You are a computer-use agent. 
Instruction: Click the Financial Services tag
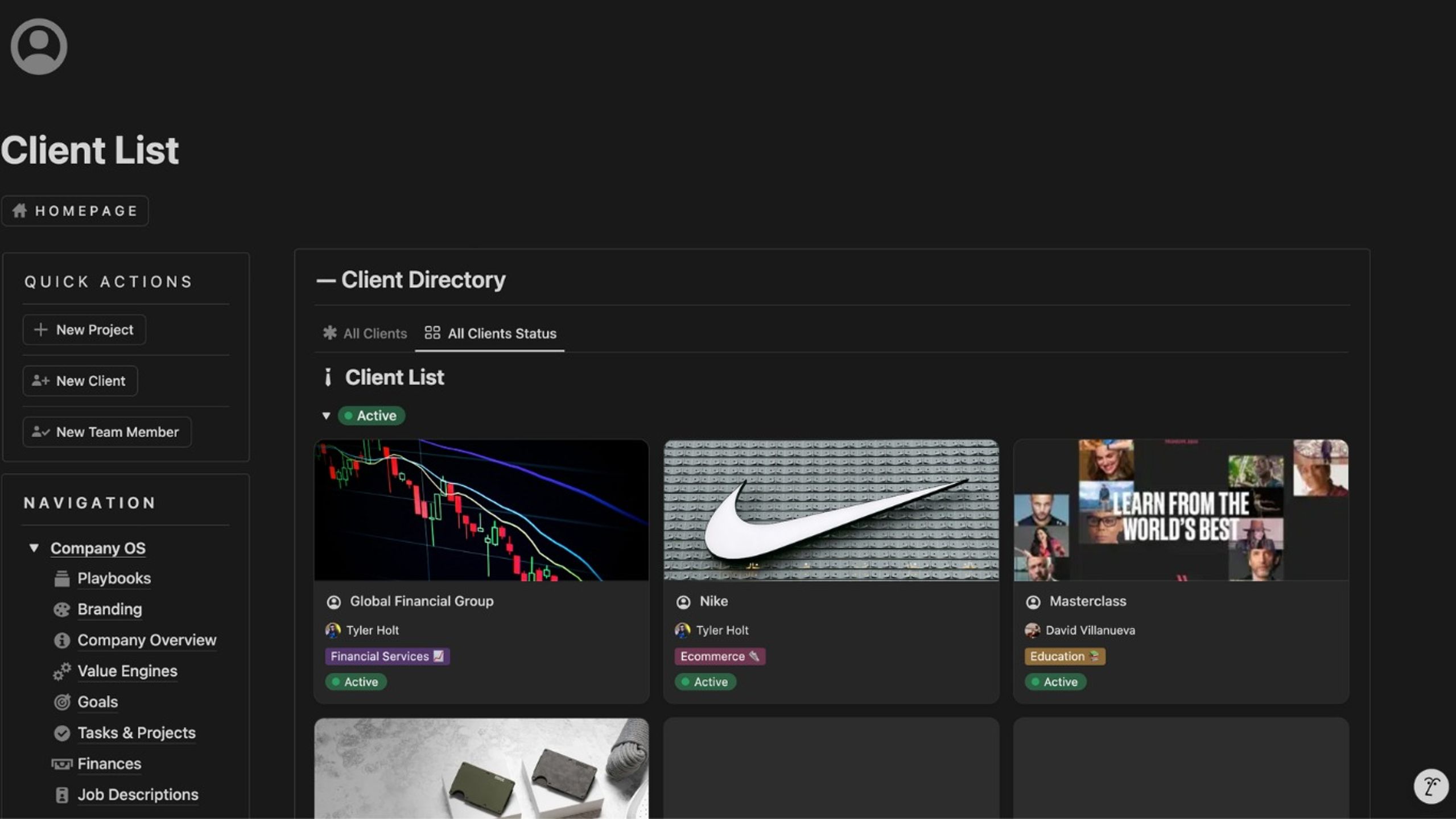tap(387, 656)
